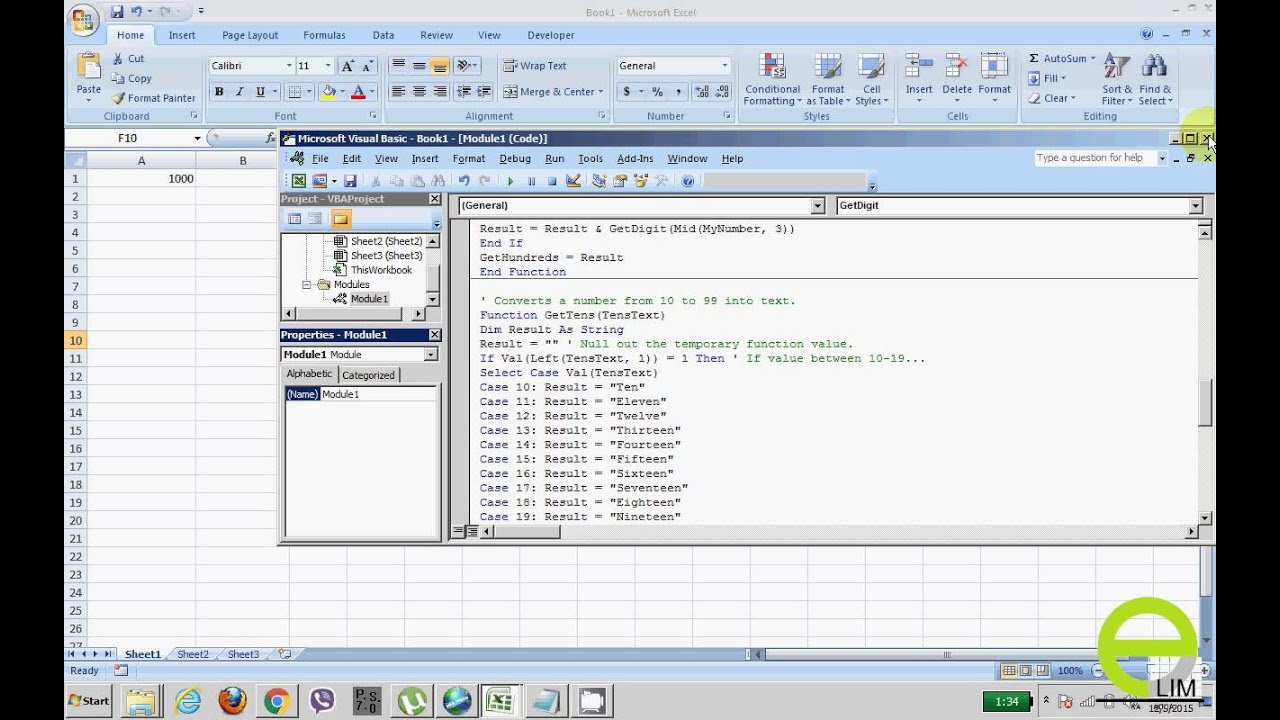
Task: Open the Add-Ins menu in Visual Basic
Action: pyautogui.click(x=635, y=158)
